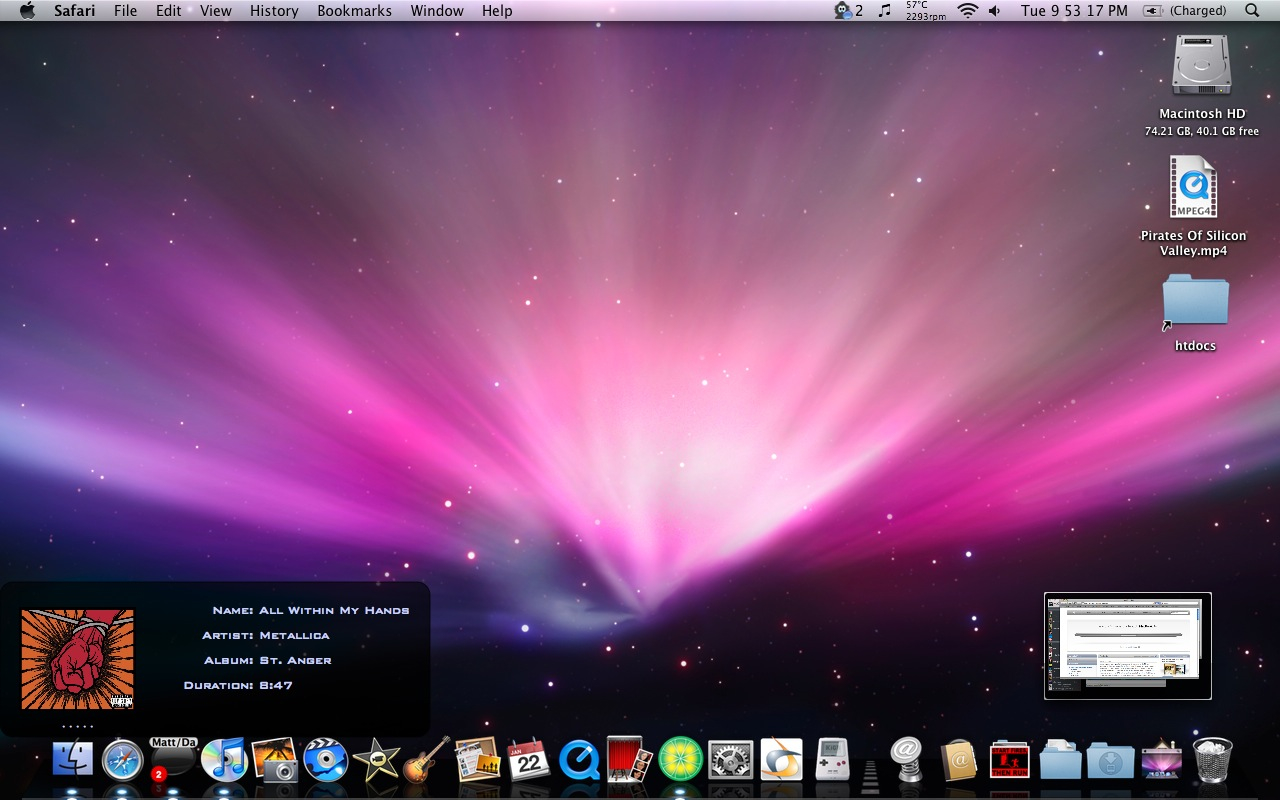This screenshot has width=1280, height=800.
Task: Open GarageBand guitar icon
Action: [x=427, y=760]
